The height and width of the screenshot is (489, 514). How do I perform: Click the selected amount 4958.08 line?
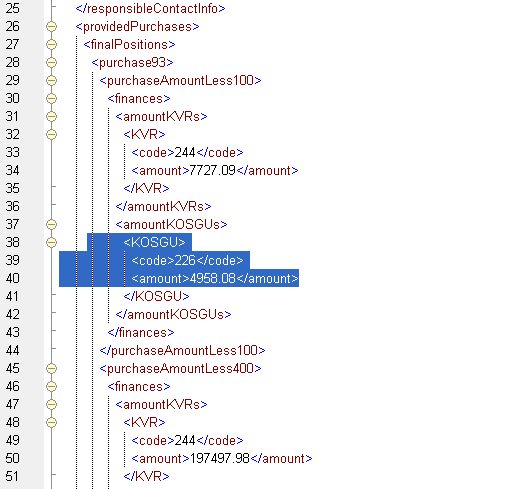tap(215, 279)
